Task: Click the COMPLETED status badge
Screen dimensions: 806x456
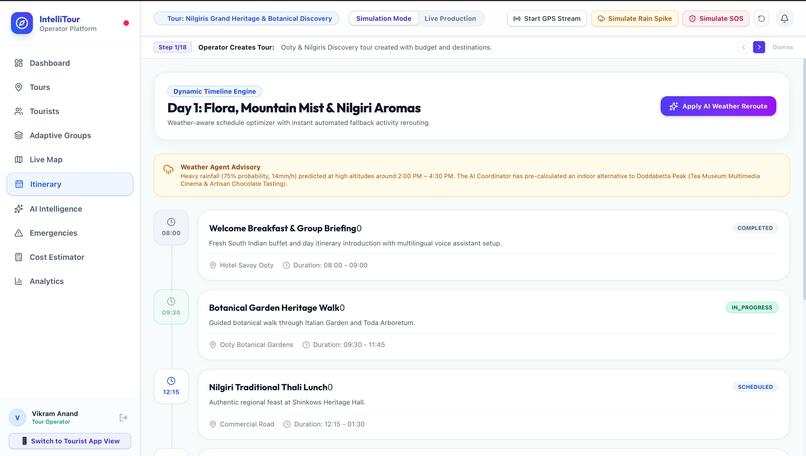Action: [755, 228]
